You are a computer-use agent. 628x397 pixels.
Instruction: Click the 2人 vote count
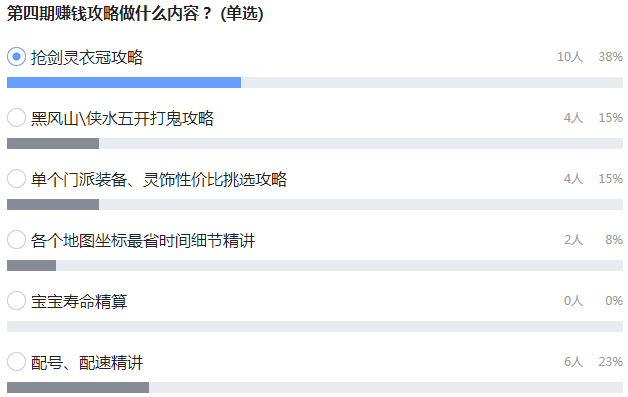pyautogui.click(x=574, y=240)
